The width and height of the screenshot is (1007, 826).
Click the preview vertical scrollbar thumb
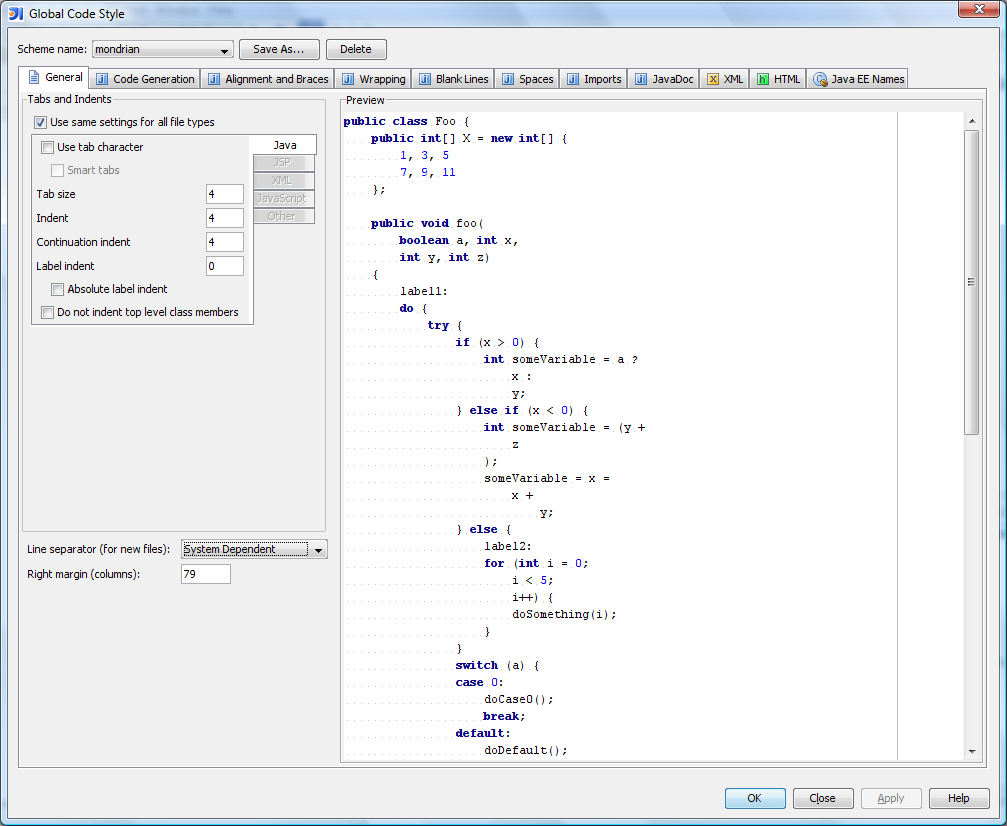(x=971, y=282)
